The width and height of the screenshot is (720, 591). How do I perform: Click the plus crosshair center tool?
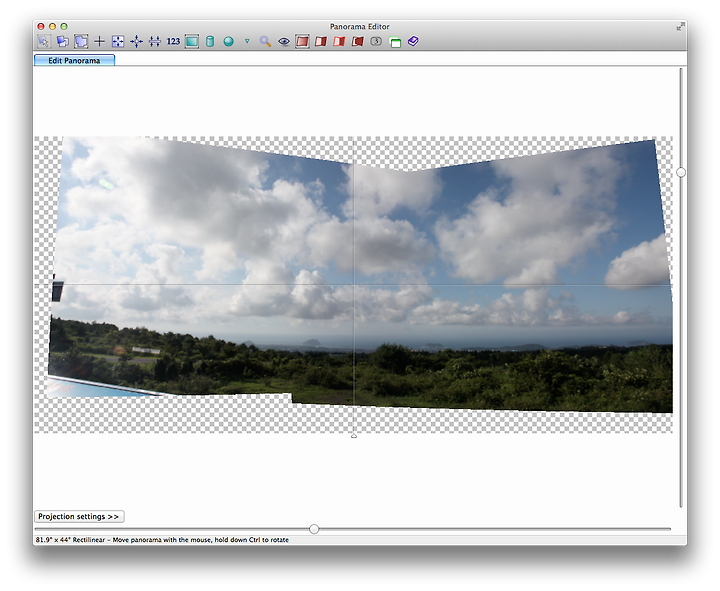pyautogui.click(x=99, y=41)
